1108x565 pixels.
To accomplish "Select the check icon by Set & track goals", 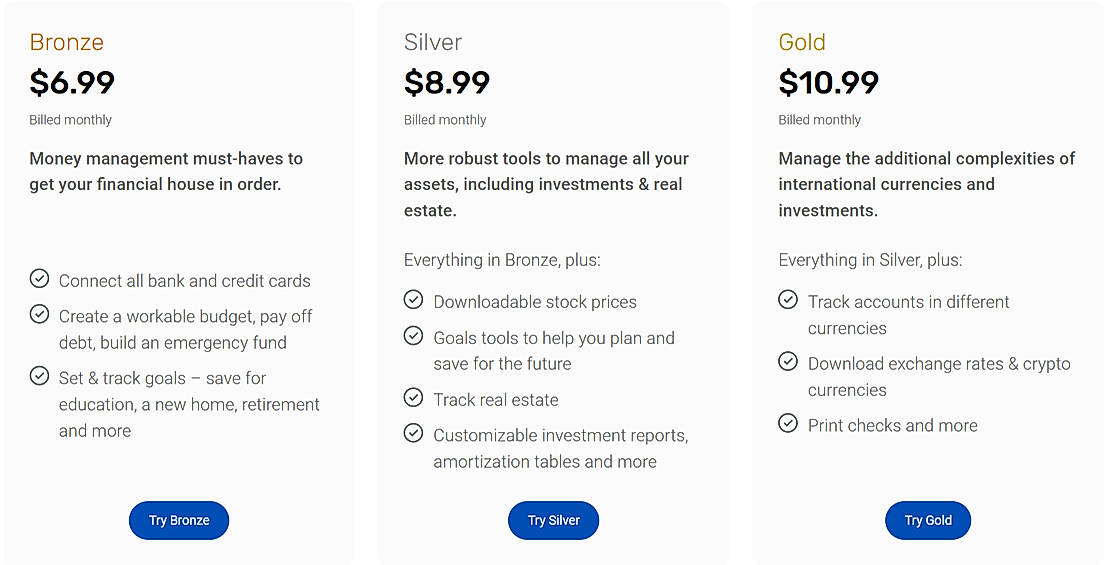I will point(39,376).
